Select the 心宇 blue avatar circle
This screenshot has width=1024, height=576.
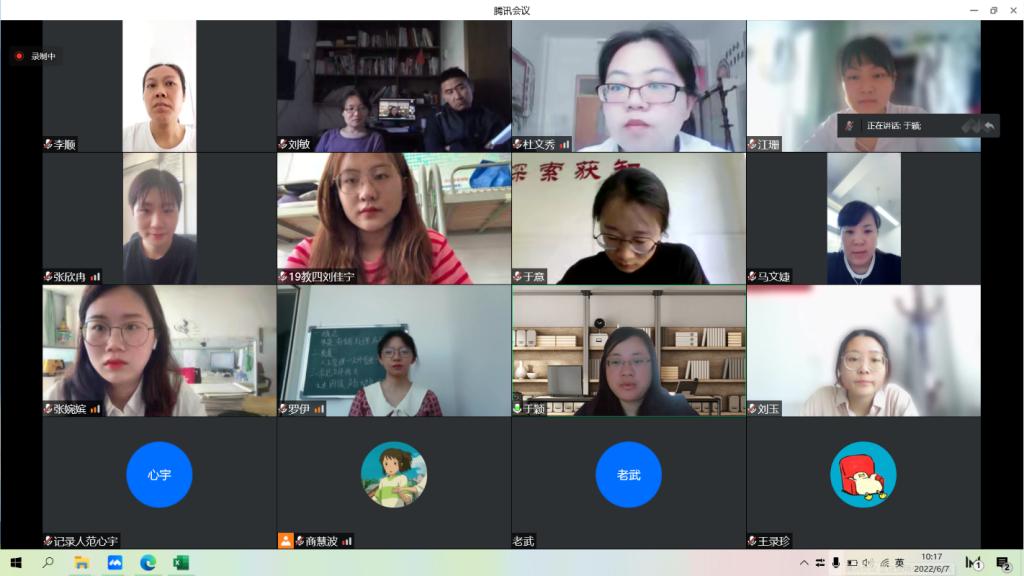tap(159, 475)
